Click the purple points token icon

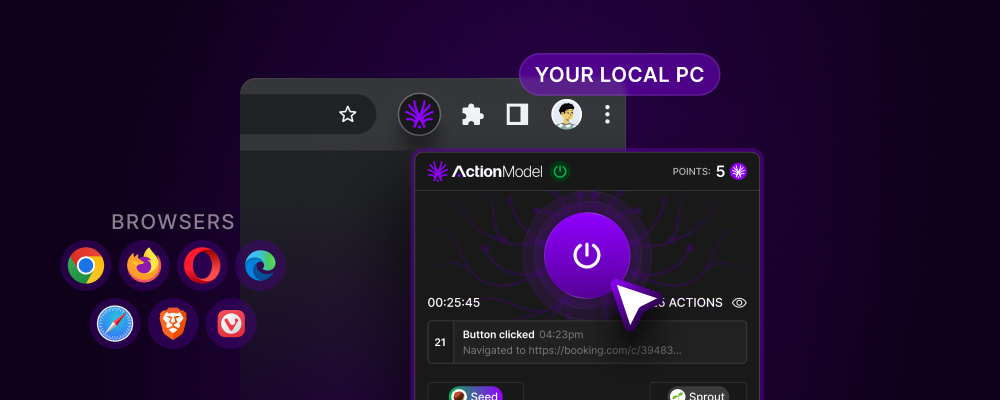739,172
